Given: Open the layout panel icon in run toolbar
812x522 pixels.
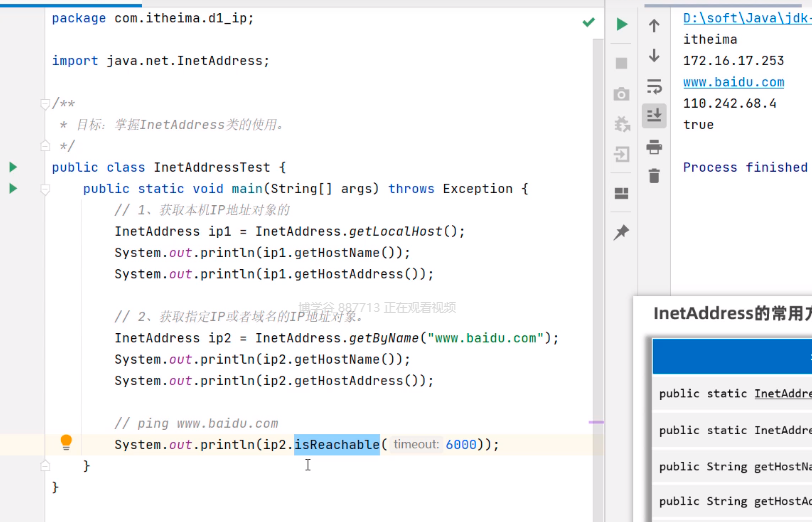Looking at the screenshot, I should (621, 193).
